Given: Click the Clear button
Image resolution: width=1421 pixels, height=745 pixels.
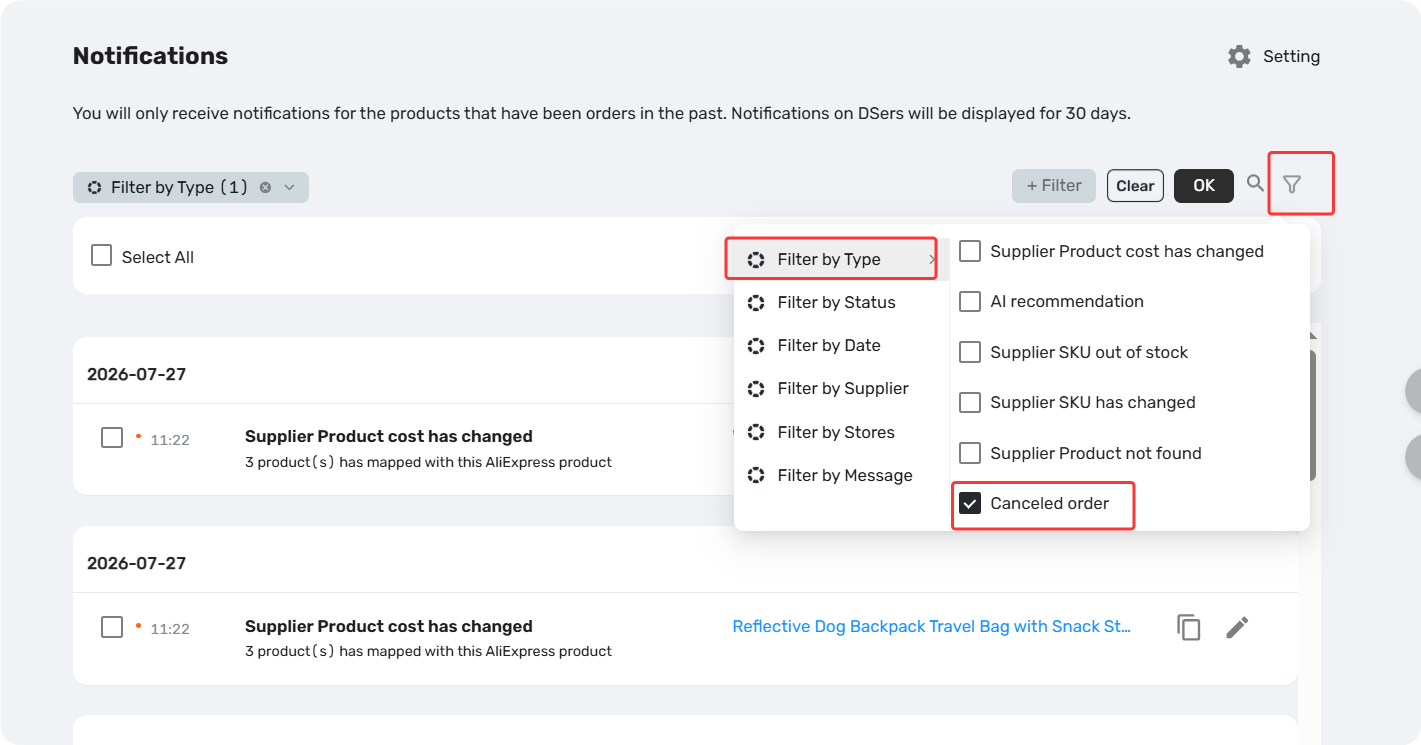Looking at the screenshot, I should point(1135,185).
